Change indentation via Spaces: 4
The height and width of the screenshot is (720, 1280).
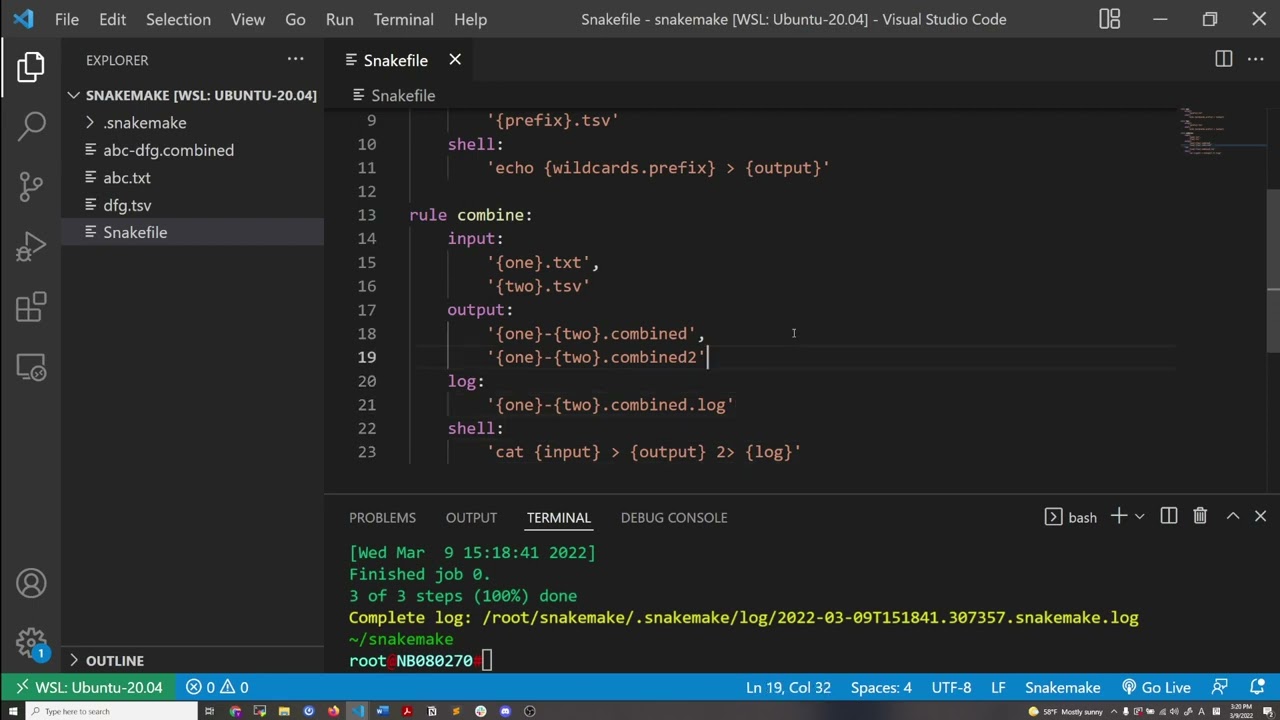881,688
